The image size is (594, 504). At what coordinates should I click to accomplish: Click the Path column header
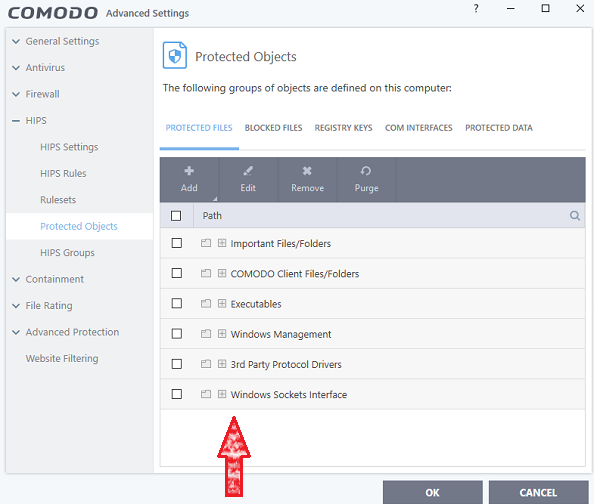click(x=212, y=216)
